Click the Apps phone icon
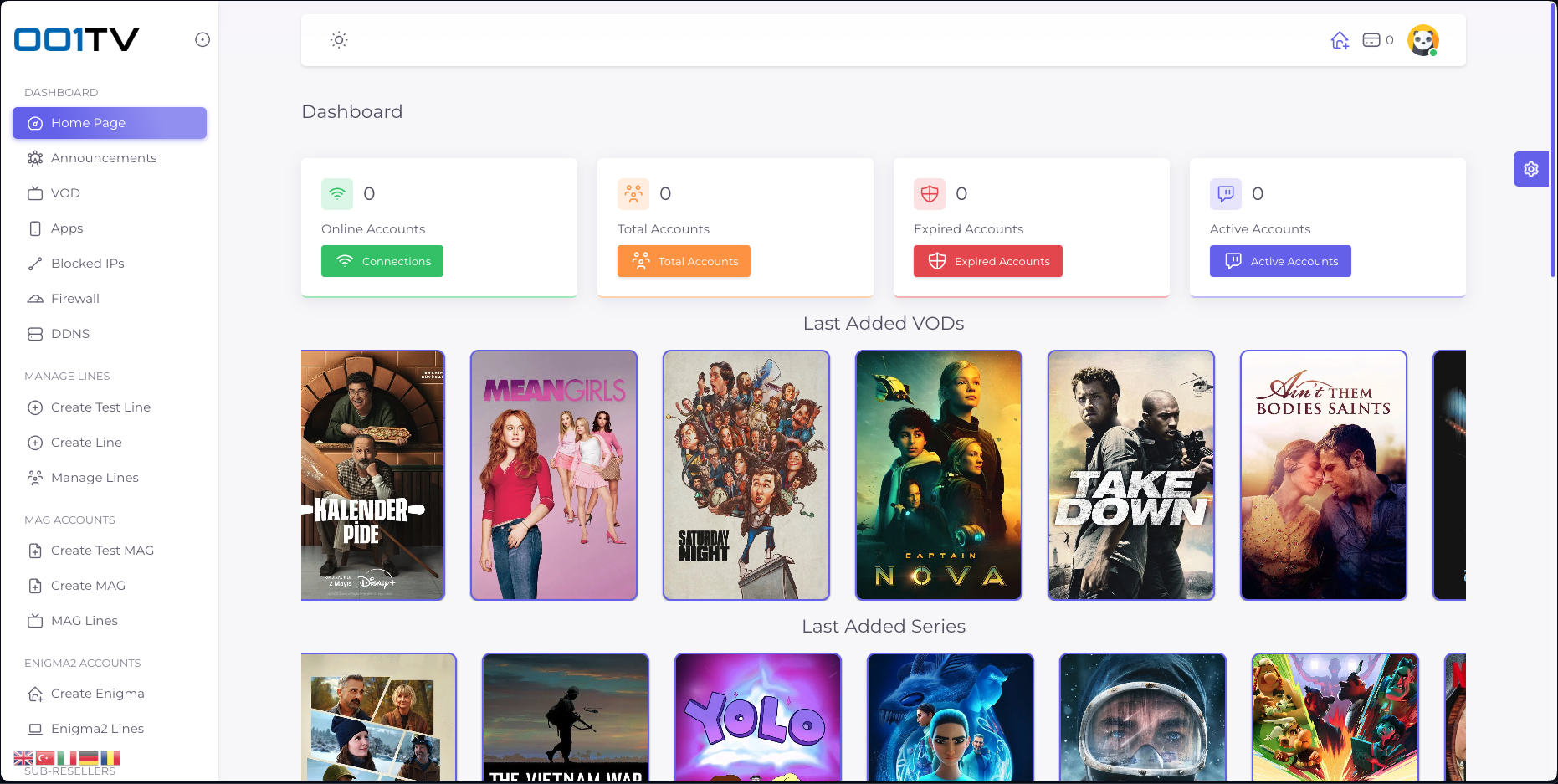 35,228
